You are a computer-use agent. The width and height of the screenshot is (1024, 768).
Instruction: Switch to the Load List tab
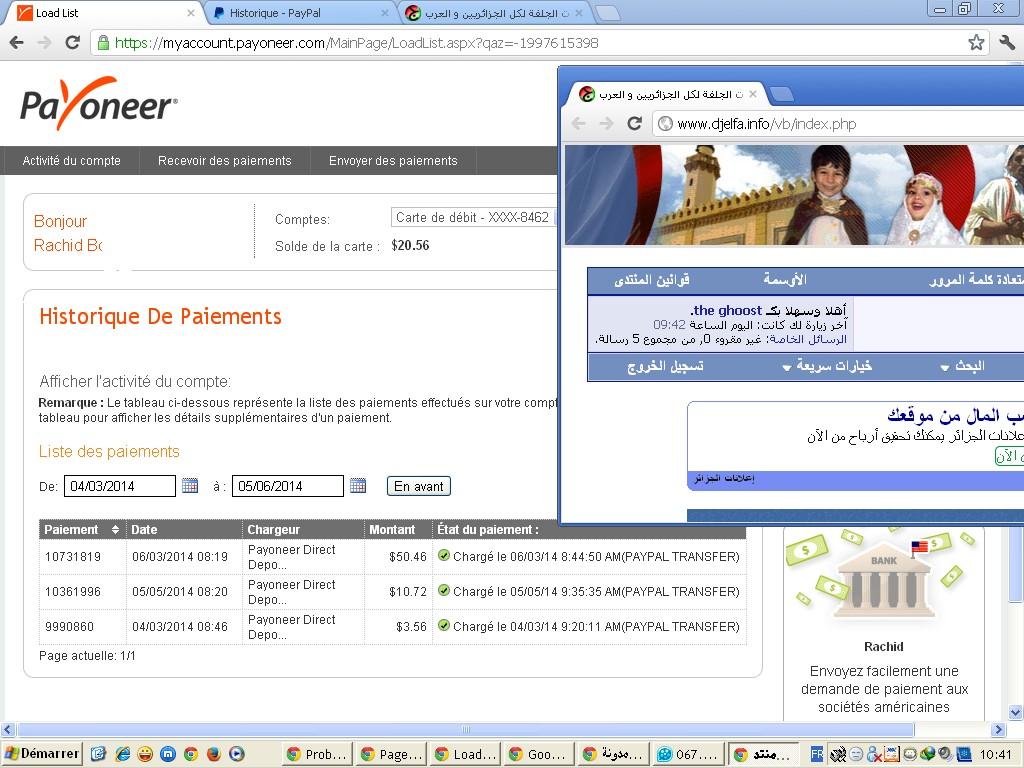tap(101, 13)
